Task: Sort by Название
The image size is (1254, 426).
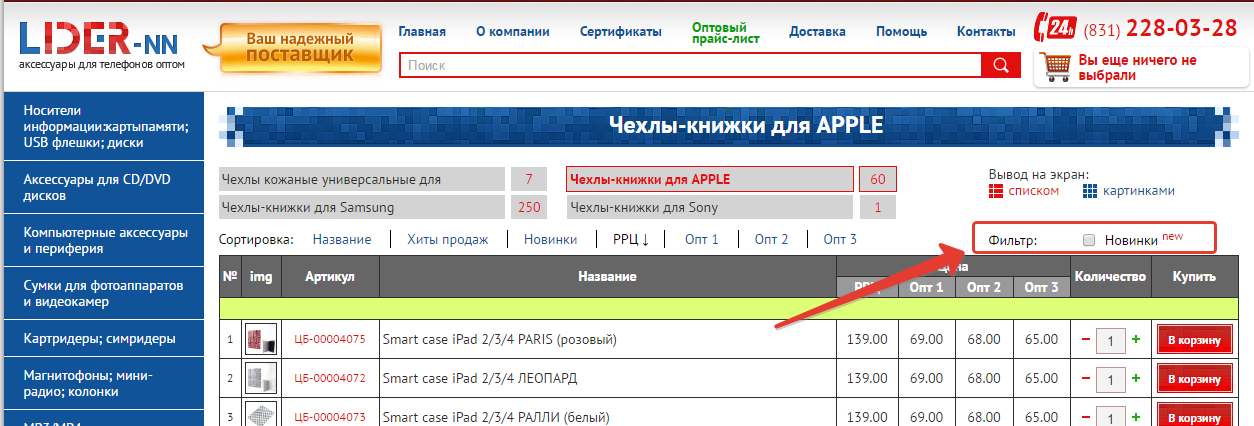Action: pos(341,239)
